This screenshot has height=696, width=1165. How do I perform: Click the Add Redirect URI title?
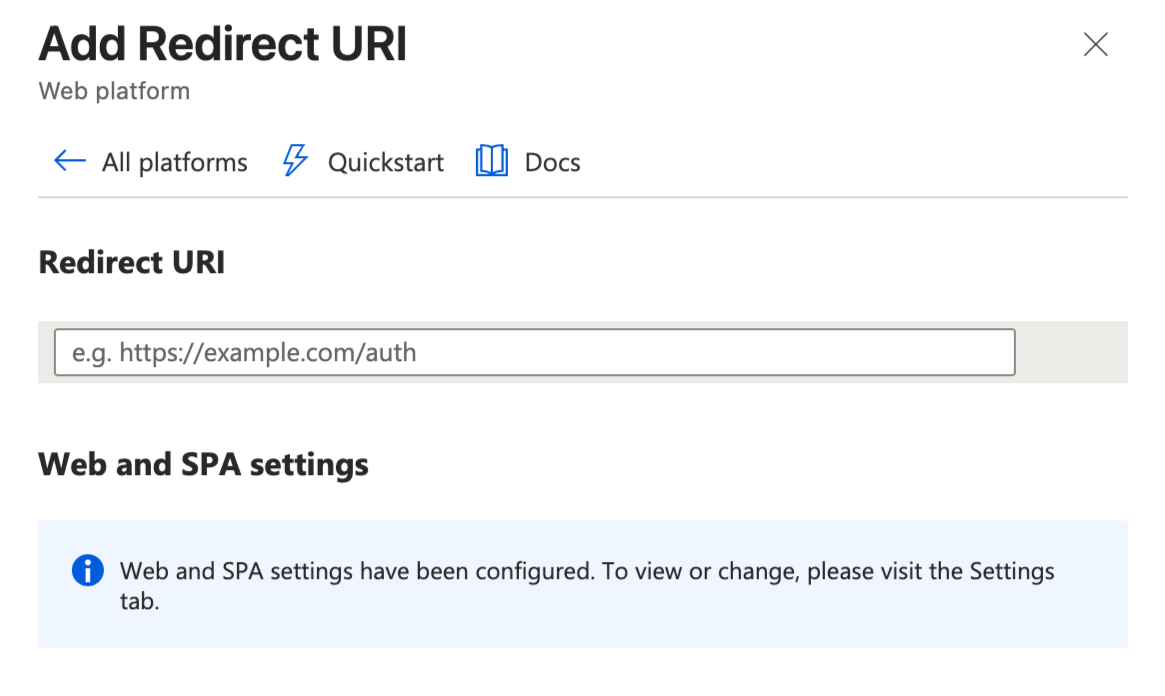(222, 43)
